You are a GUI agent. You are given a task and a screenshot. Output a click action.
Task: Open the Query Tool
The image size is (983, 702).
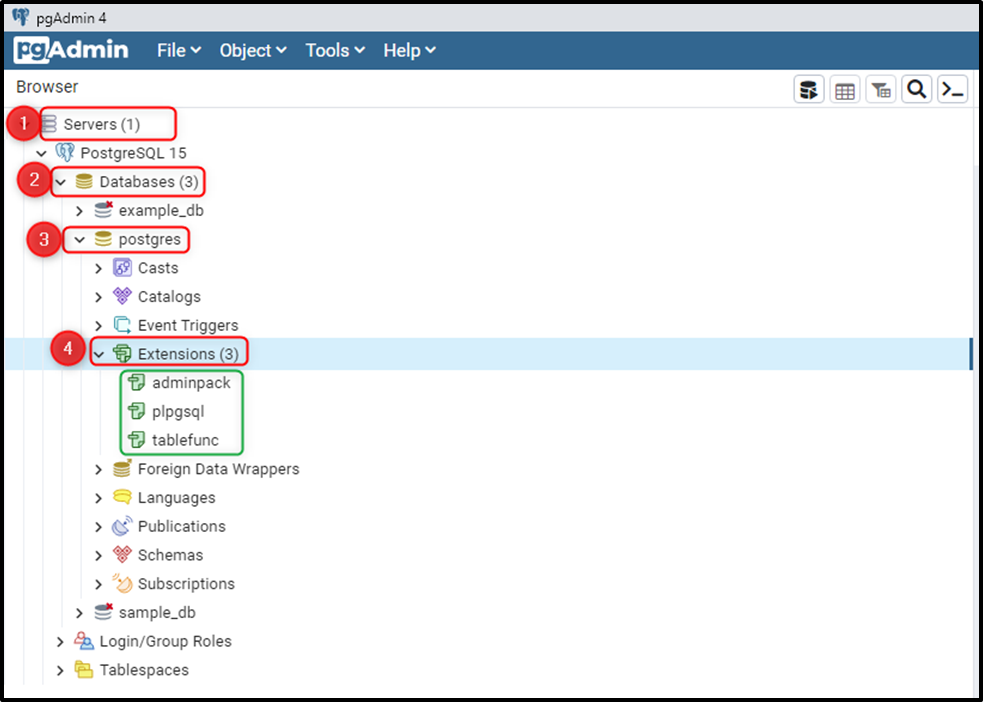[x=809, y=89]
